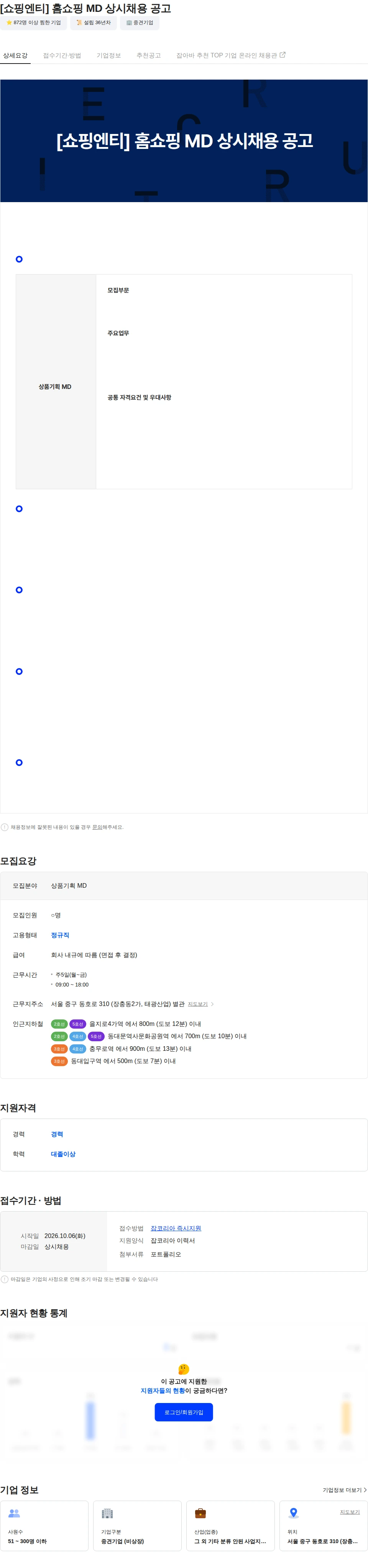Click the 중견기업 building badge icon
The image size is (368, 1568).
pyautogui.click(x=129, y=23)
